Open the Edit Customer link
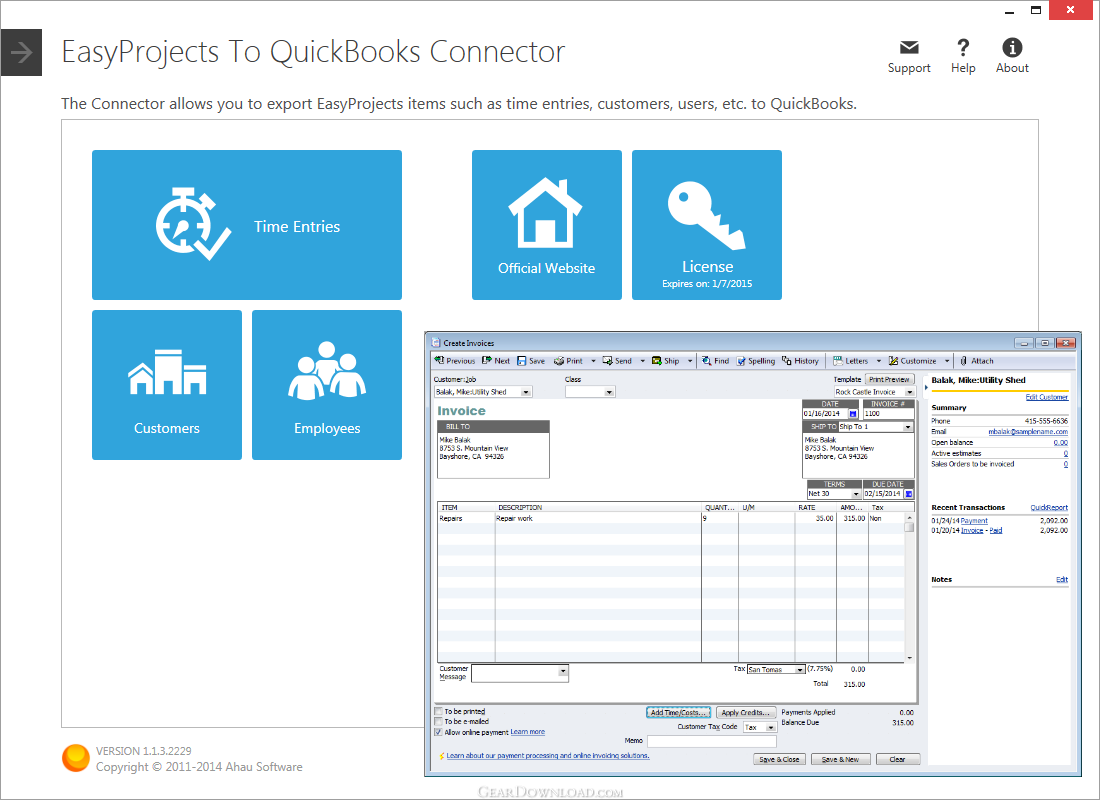The height and width of the screenshot is (800, 1100). [1047, 397]
